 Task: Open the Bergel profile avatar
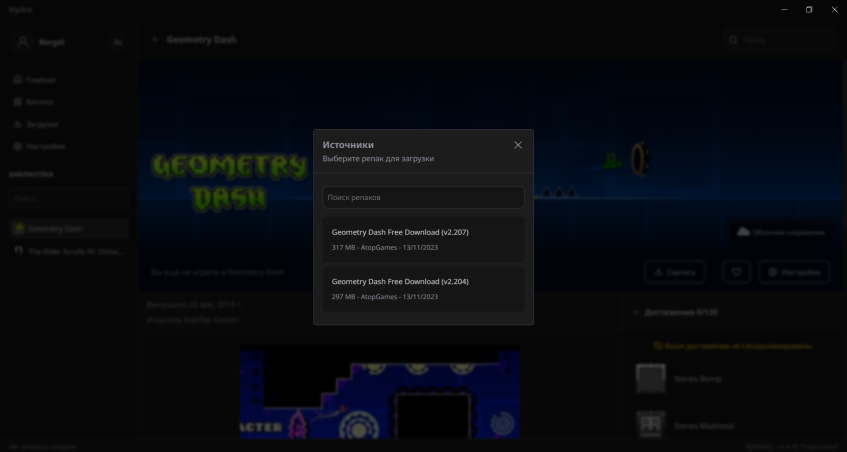pyautogui.click(x=23, y=42)
